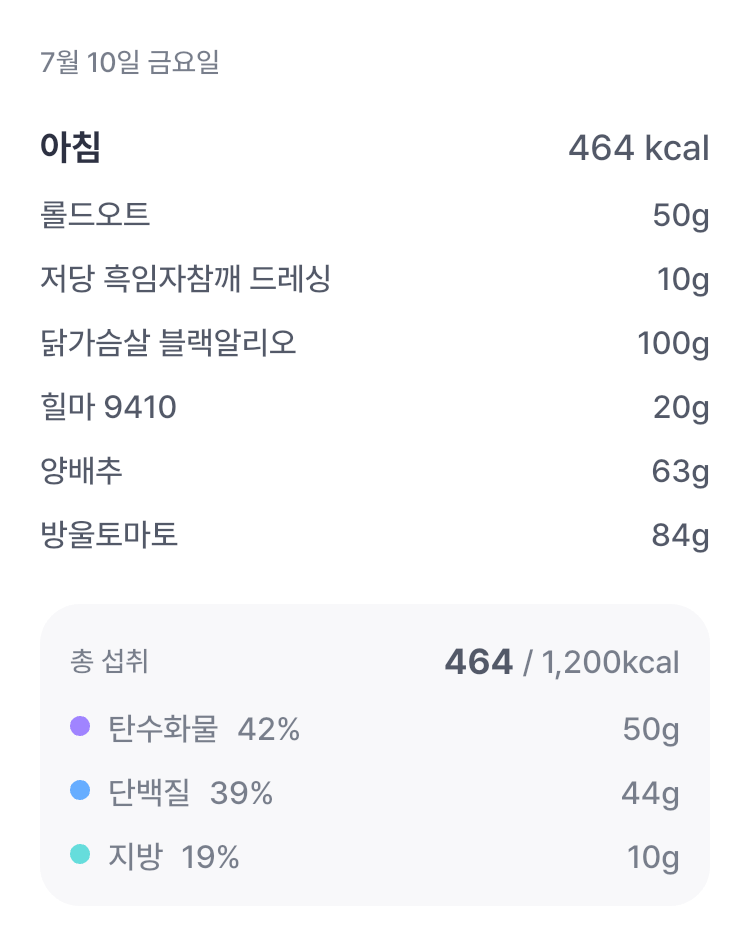Open the 롤드오트 food entry
The width and height of the screenshot is (750, 946).
click(375, 215)
